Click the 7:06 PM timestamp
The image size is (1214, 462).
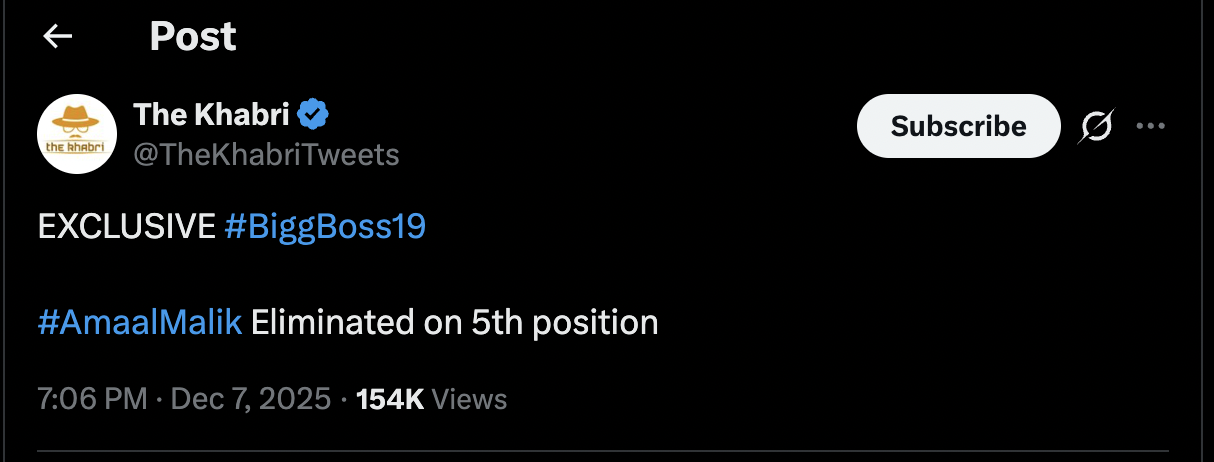92,400
